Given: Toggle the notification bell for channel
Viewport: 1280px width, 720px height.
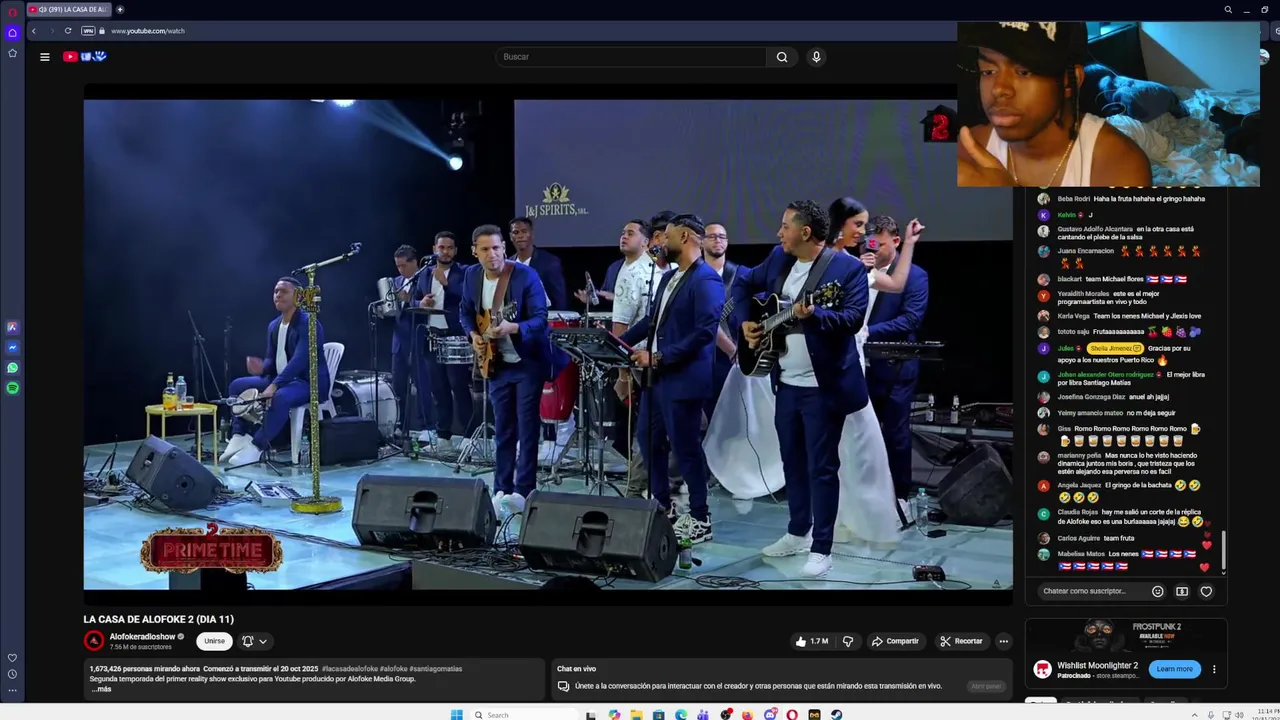Looking at the screenshot, I should (248, 641).
